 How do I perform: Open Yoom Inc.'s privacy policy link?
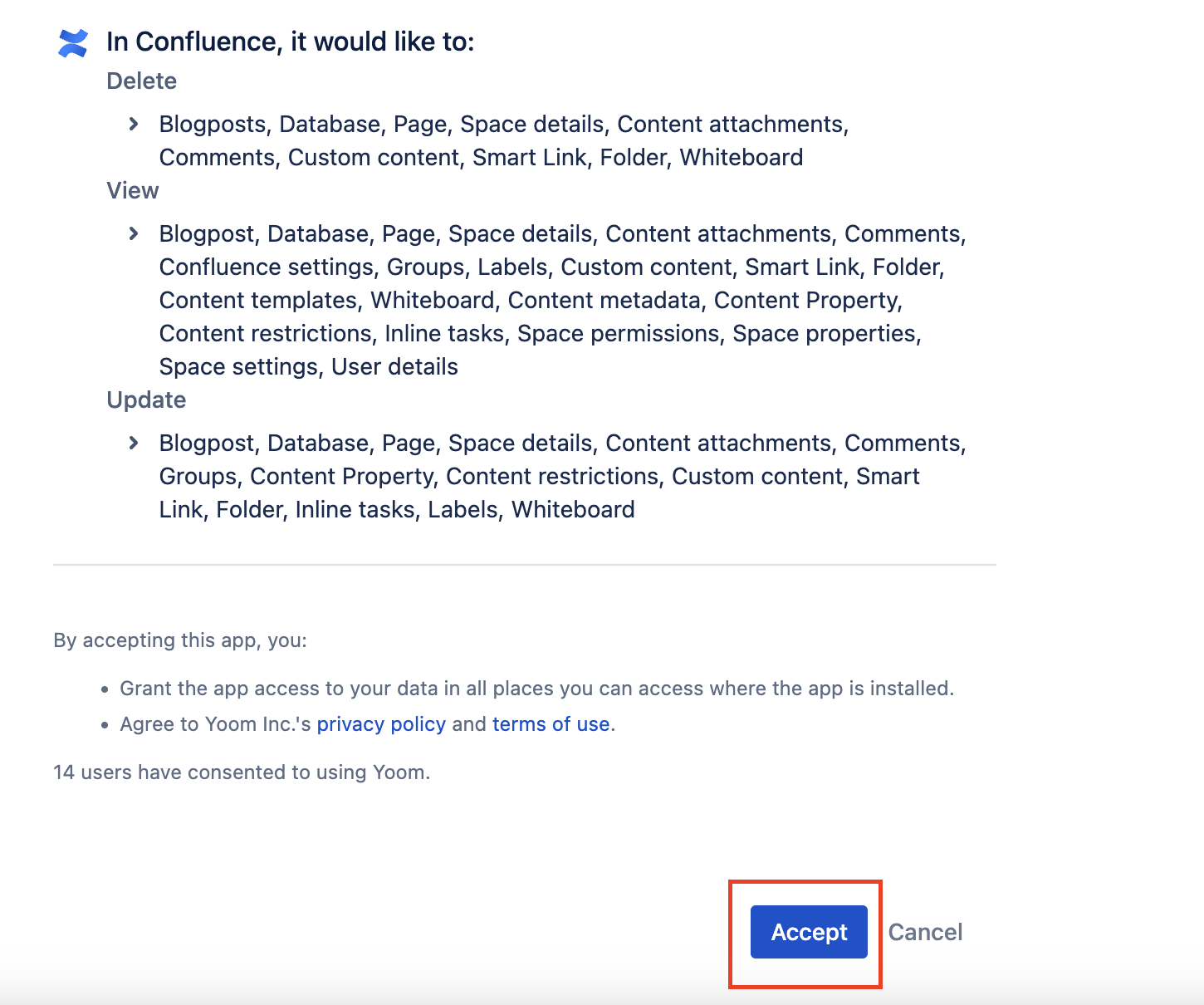381,724
